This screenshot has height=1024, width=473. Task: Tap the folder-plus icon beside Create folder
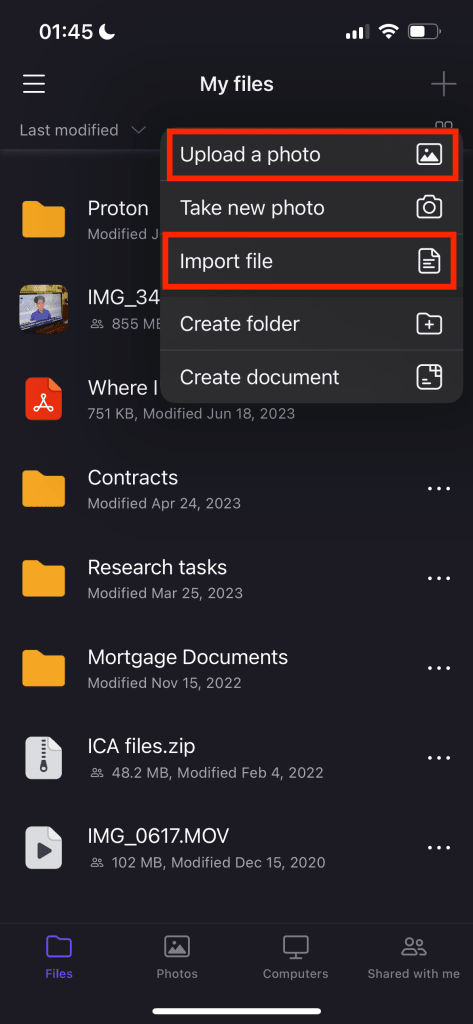click(429, 324)
